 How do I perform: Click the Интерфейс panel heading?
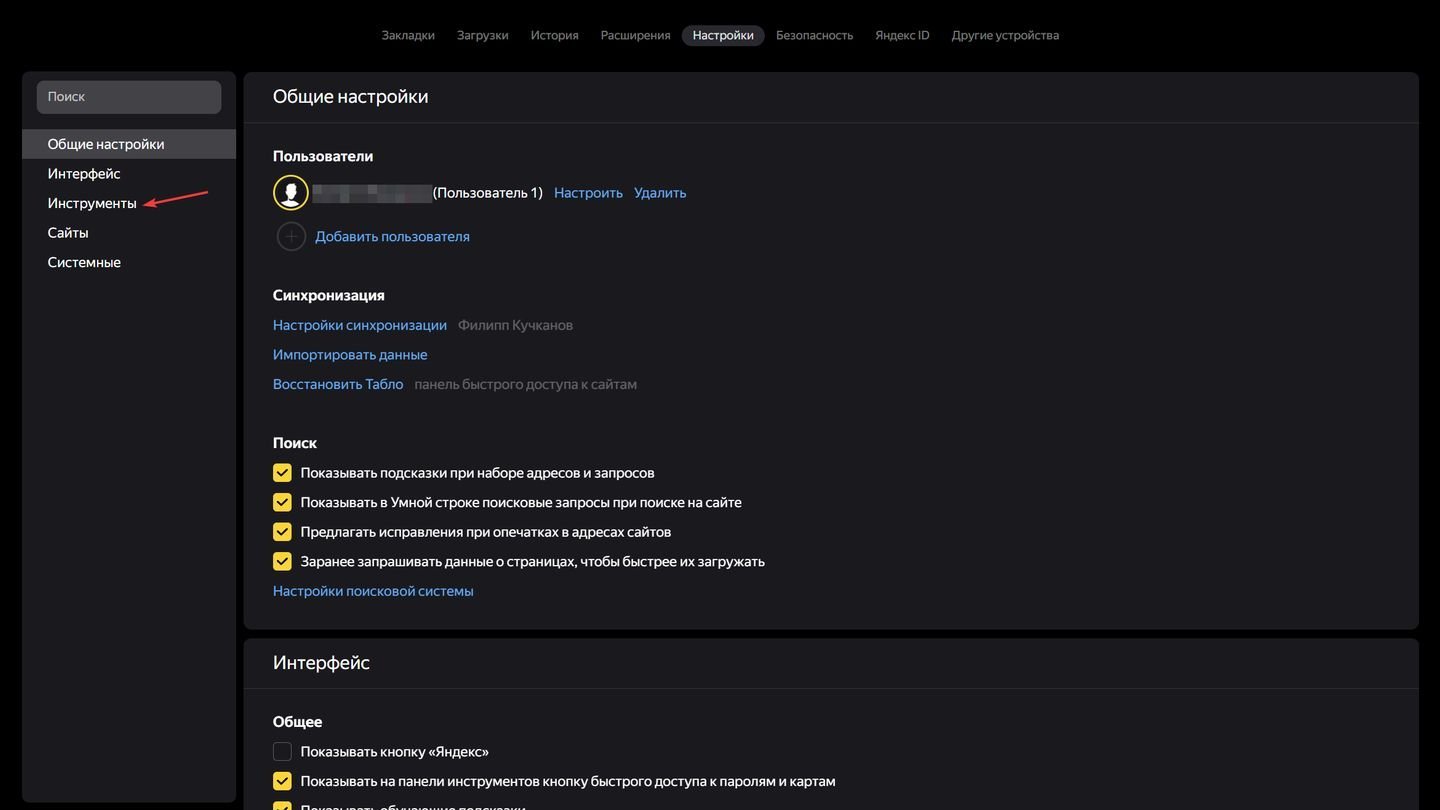(x=321, y=663)
